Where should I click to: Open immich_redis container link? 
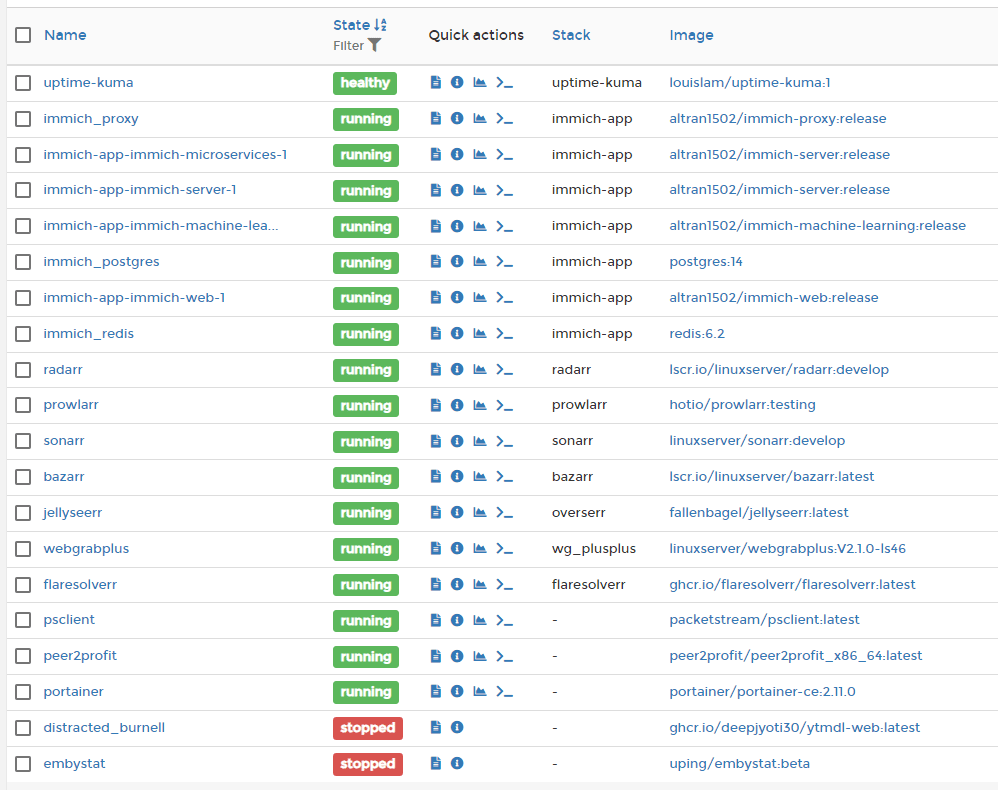pos(88,334)
